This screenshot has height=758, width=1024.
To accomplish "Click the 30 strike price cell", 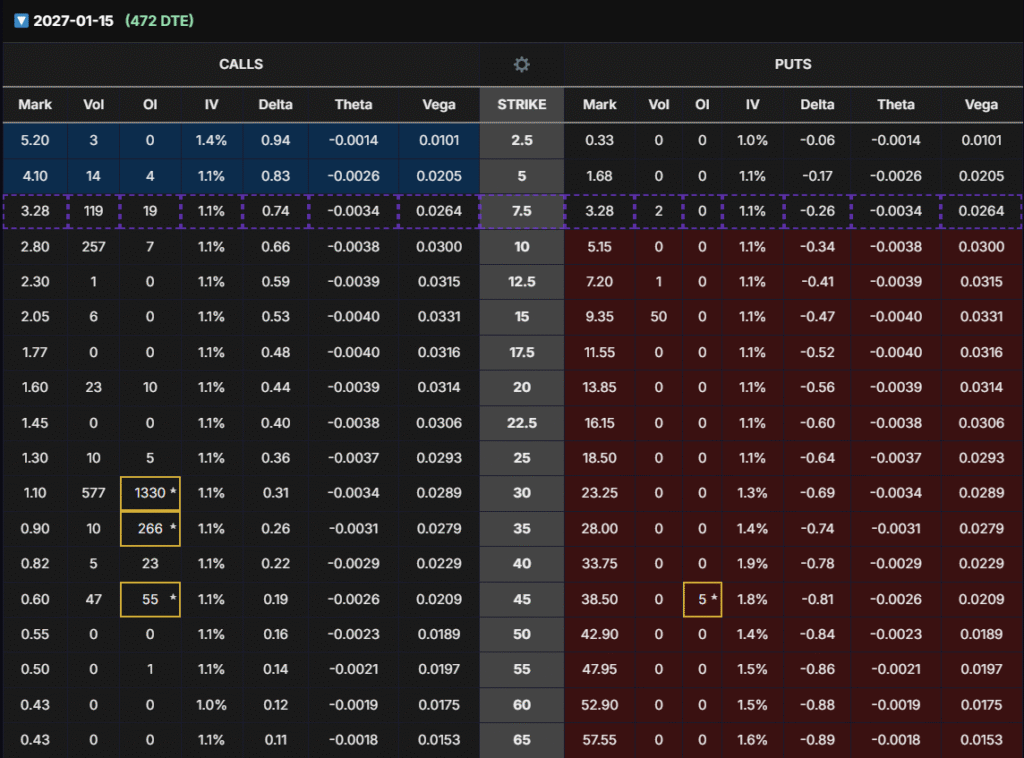I will pos(521,493).
